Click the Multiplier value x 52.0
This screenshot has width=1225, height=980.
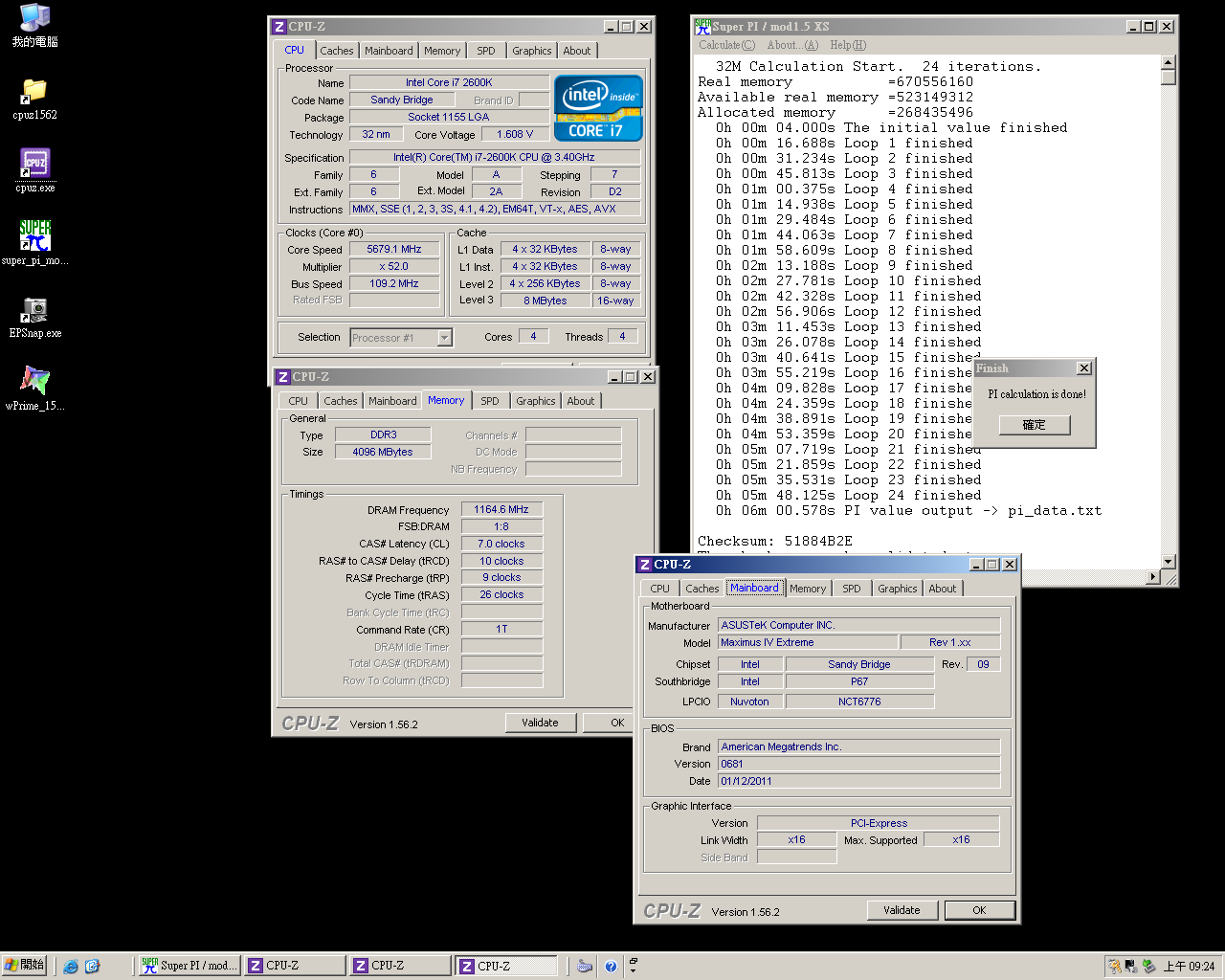click(394, 266)
